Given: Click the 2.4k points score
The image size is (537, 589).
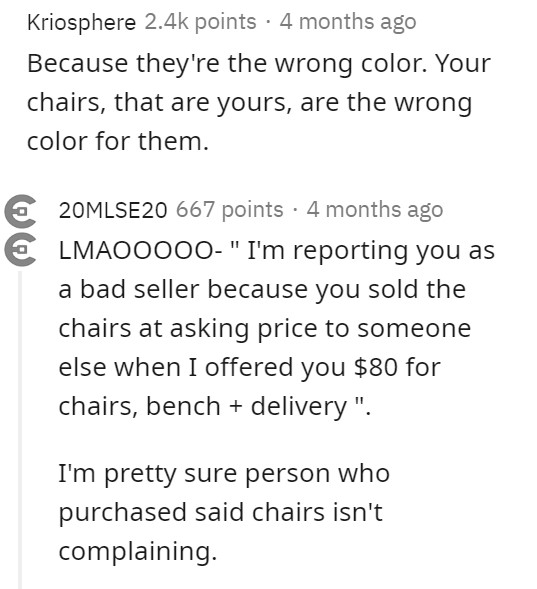Looking at the screenshot, I should click(x=200, y=22).
